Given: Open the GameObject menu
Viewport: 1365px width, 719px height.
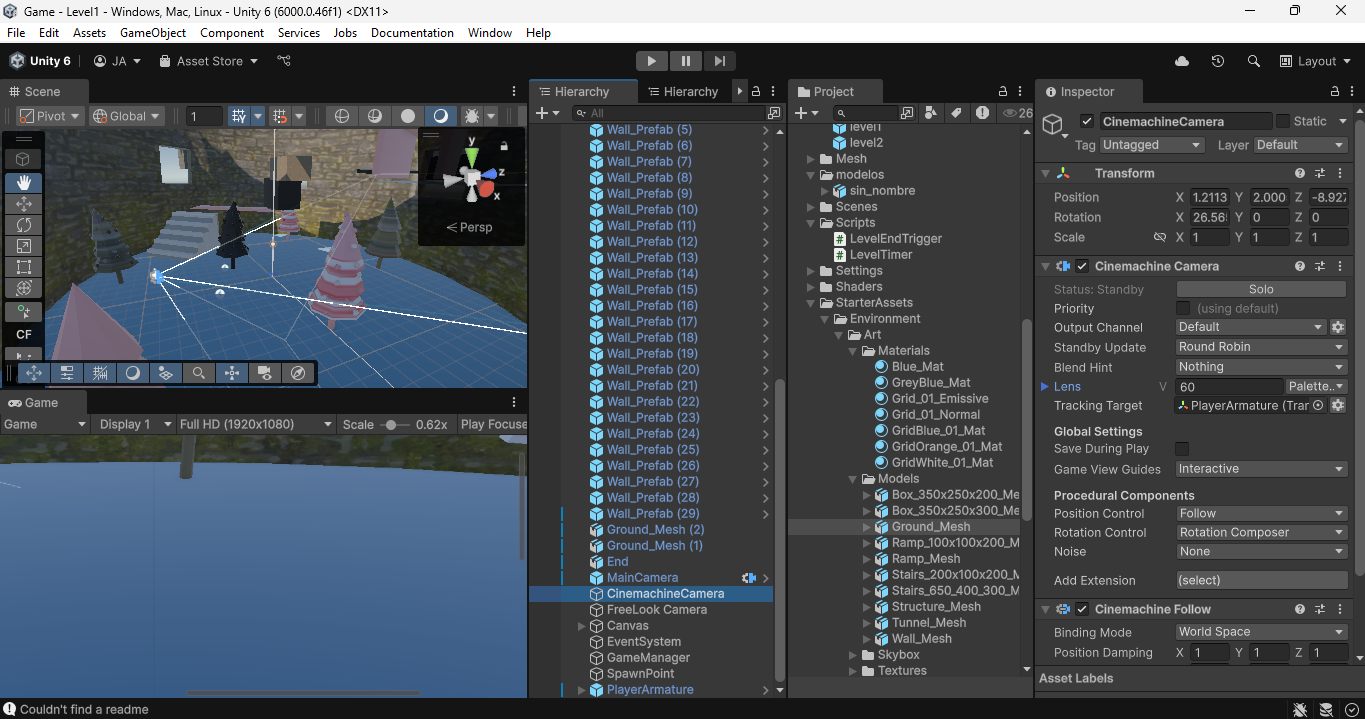Looking at the screenshot, I should [153, 32].
